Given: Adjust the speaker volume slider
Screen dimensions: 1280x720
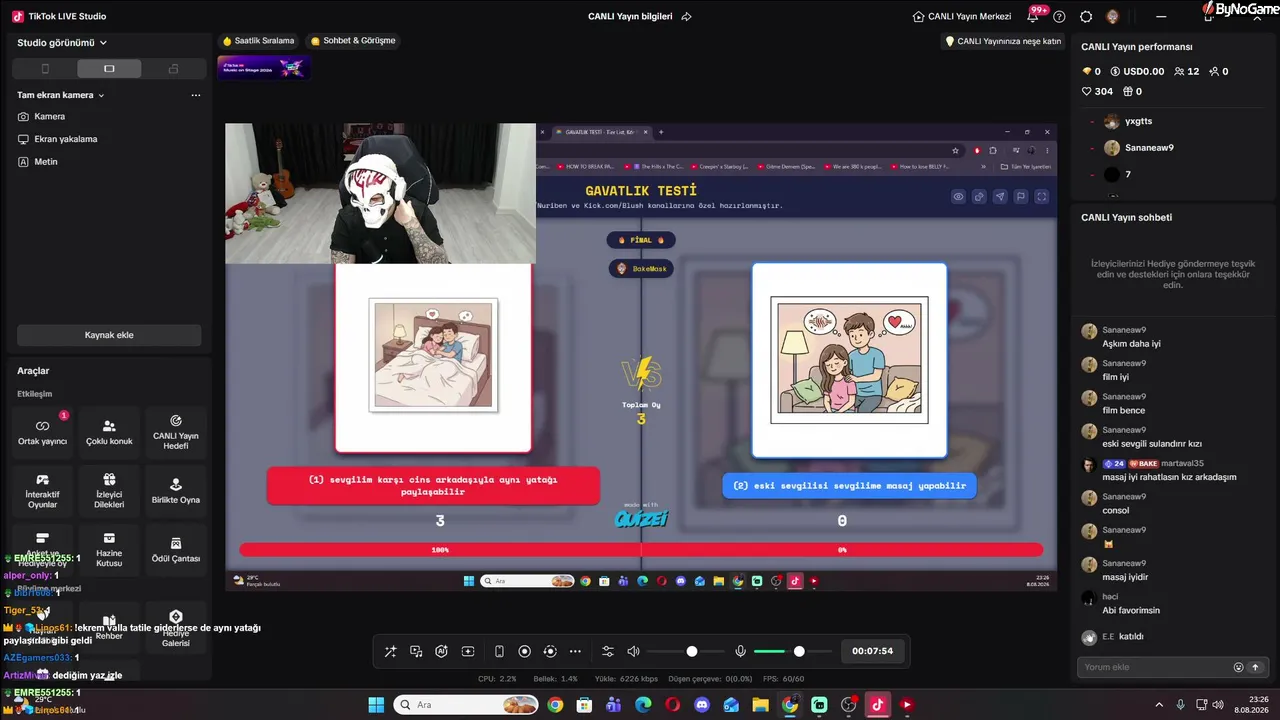Looking at the screenshot, I should pyautogui.click(x=691, y=651).
